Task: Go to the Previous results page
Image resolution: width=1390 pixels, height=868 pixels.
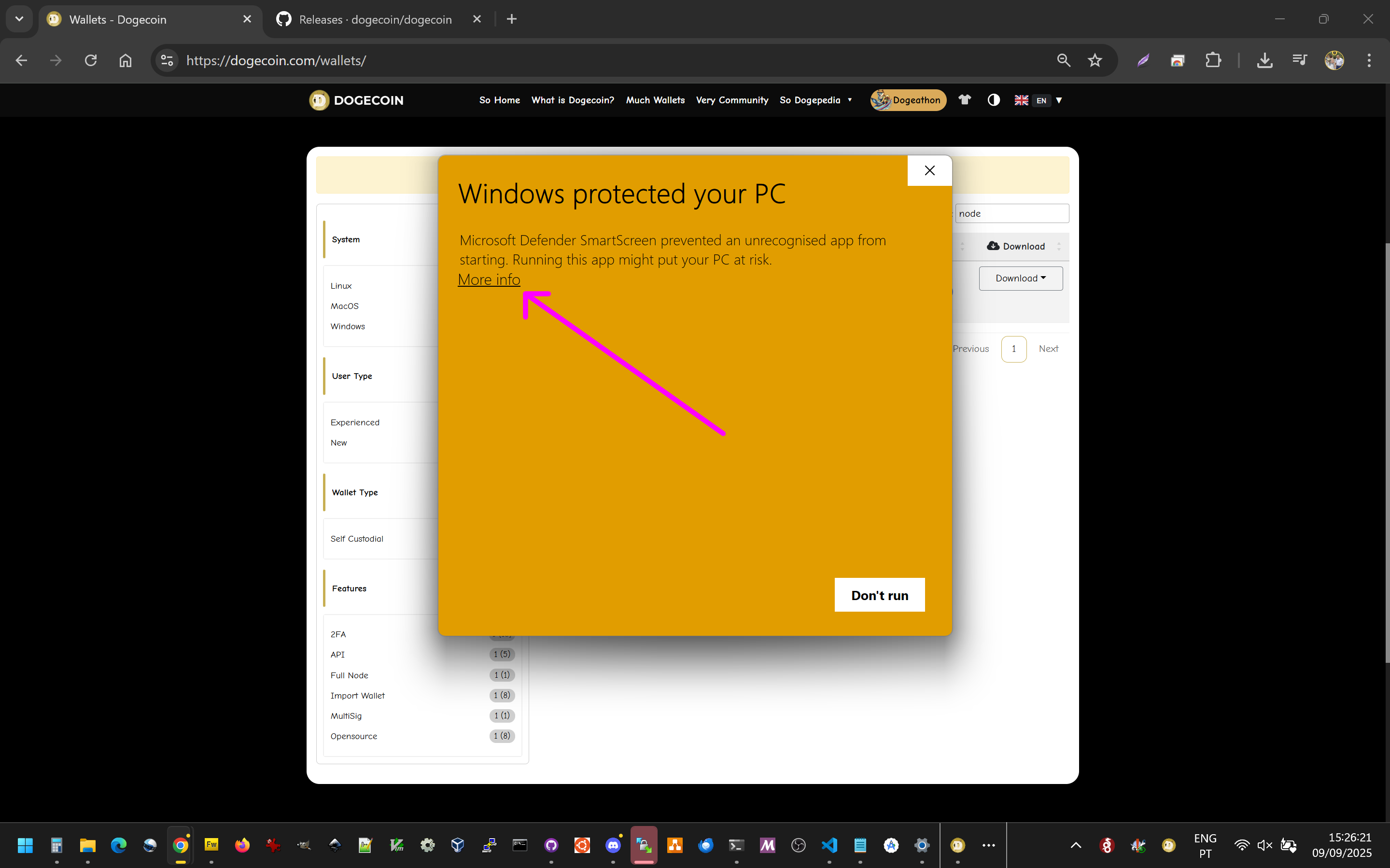Action: (970, 349)
